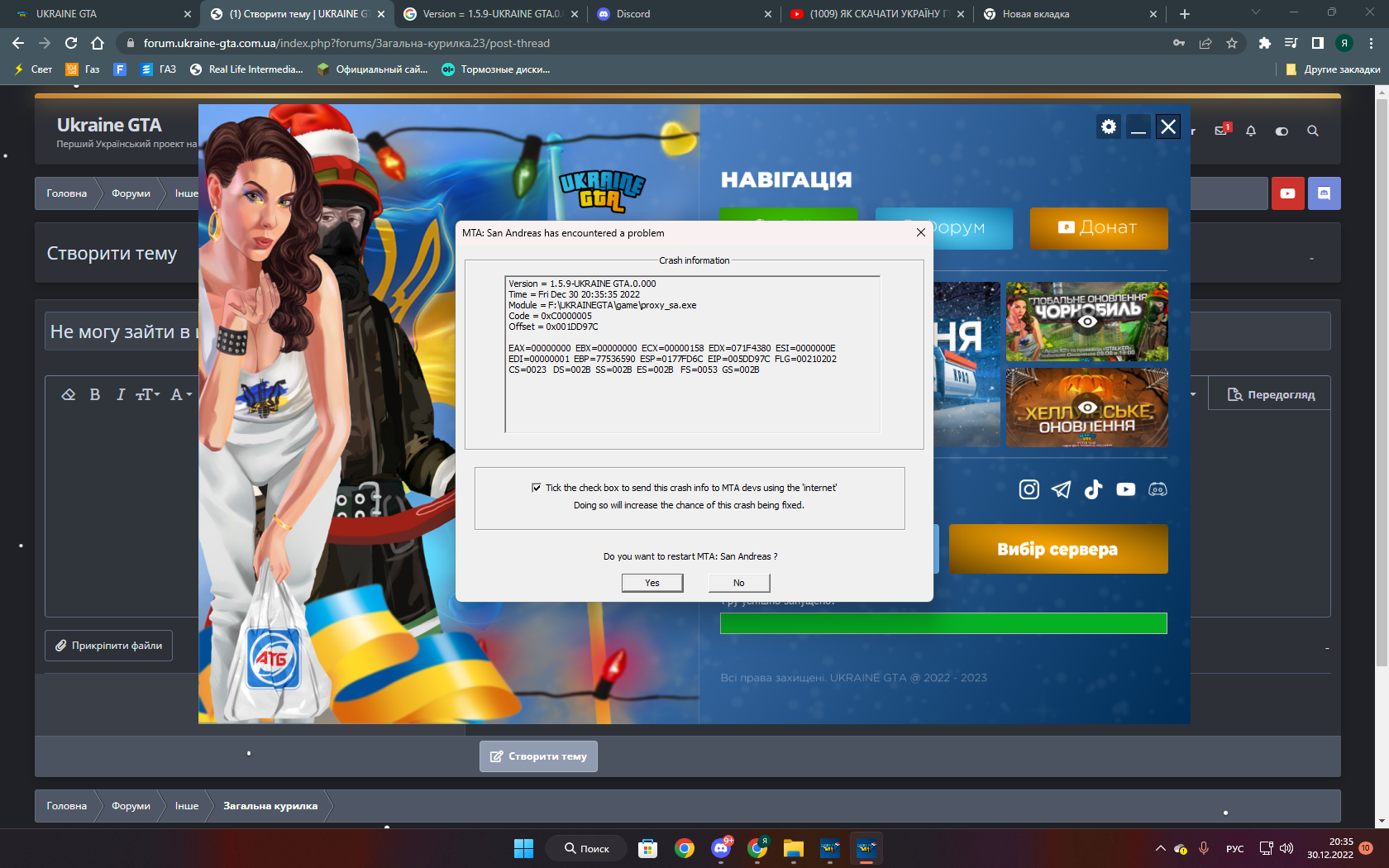Open the Хелловінське оновлення thumbnail
This screenshot has width=1389, height=868.
[1087, 408]
